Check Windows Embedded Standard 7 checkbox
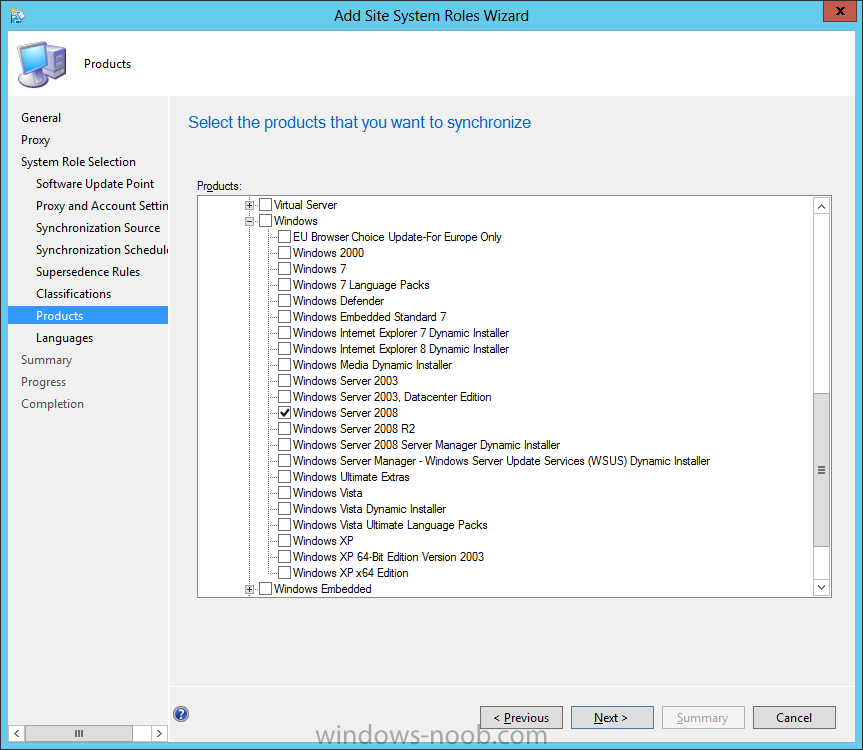The image size is (863, 750). [285, 316]
